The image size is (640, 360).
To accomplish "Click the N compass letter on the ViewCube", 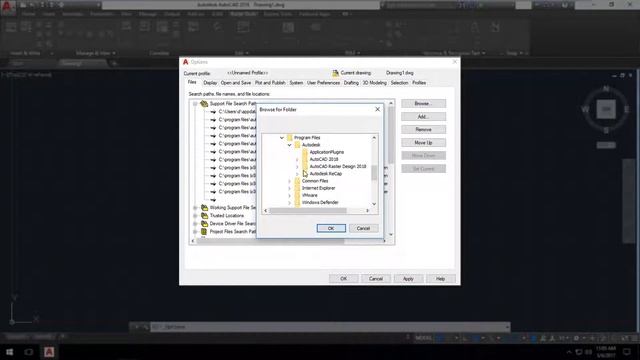I will pos(606,89).
